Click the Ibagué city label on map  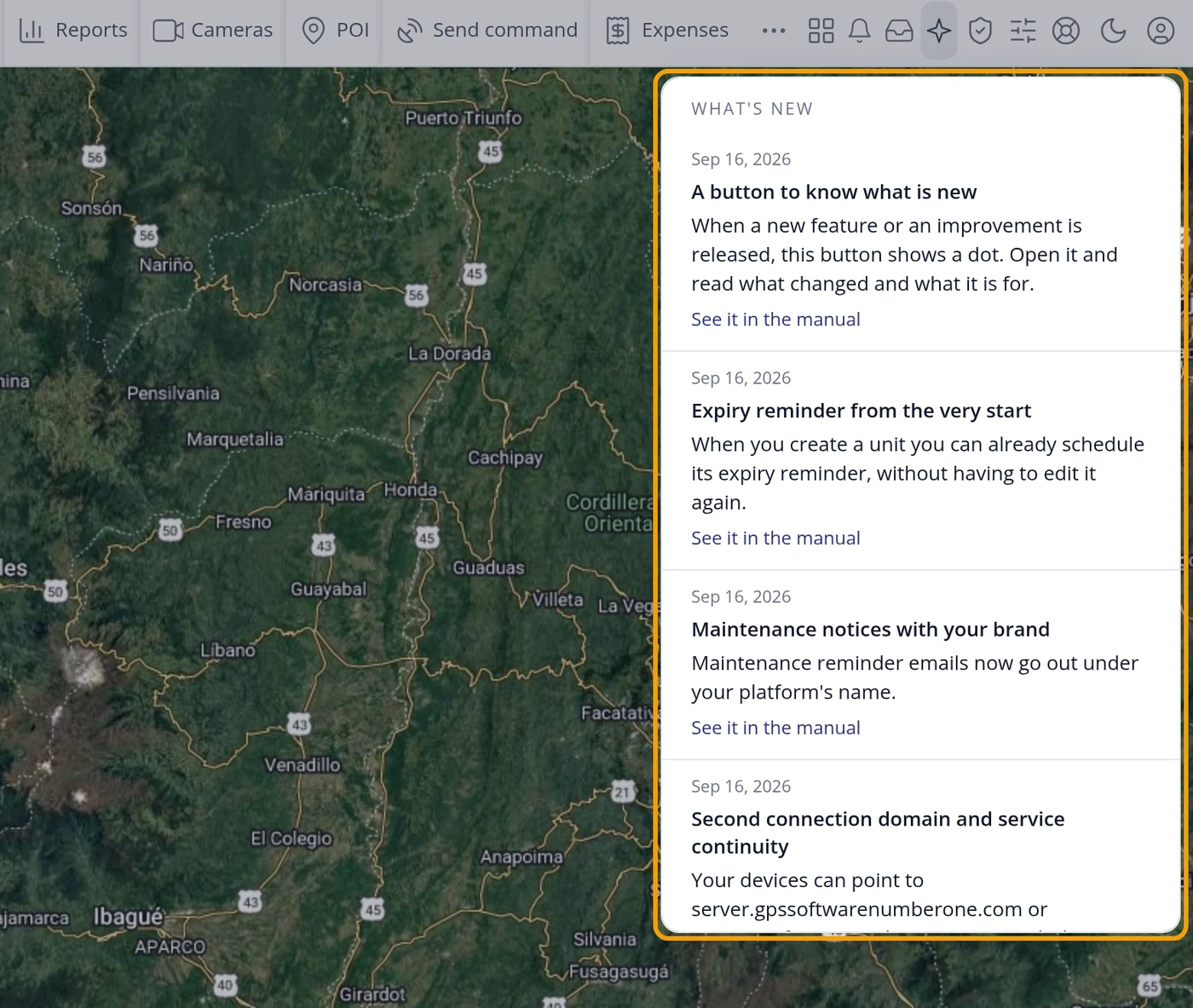(128, 917)
